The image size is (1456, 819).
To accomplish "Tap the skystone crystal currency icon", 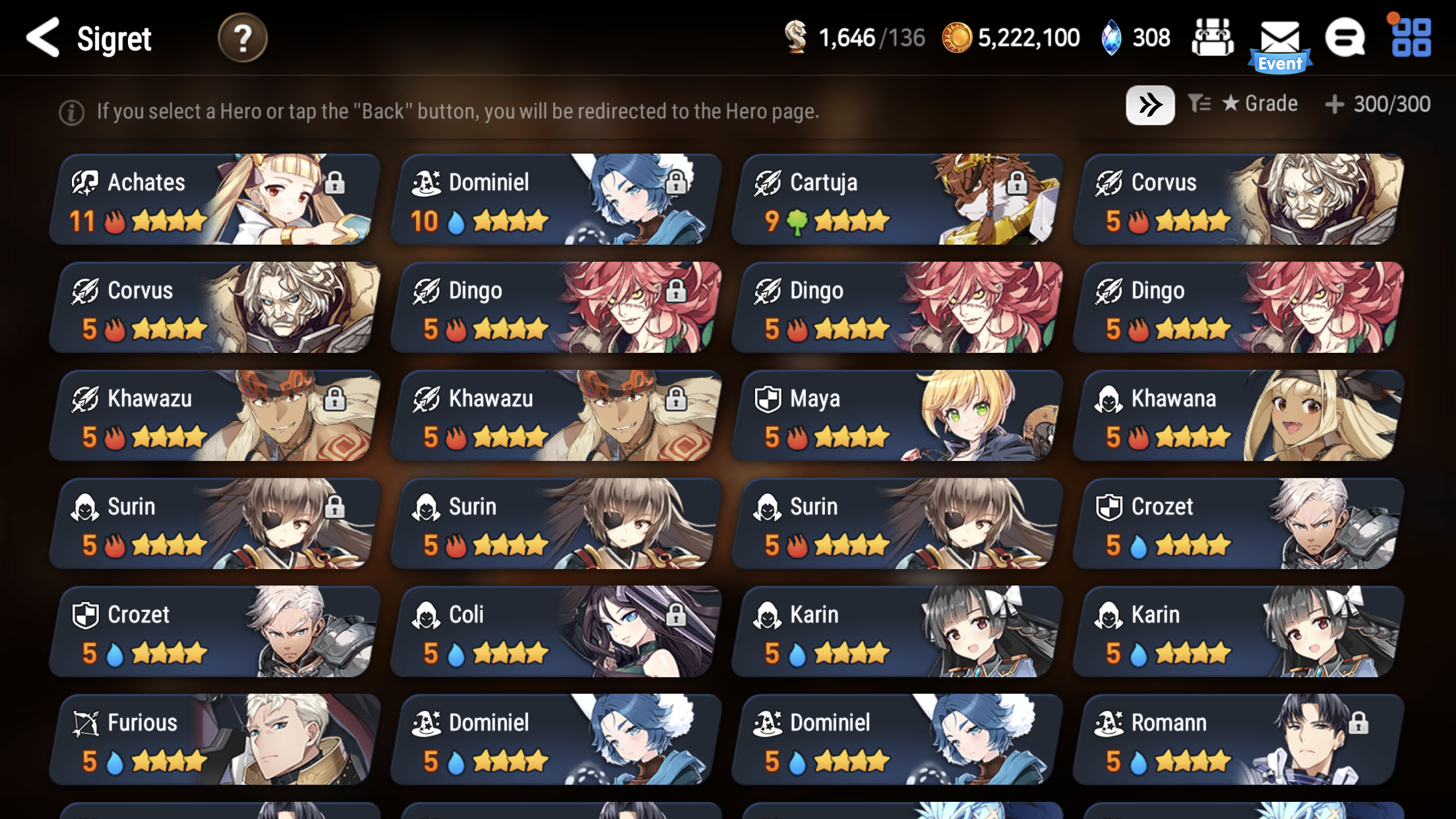I will (x=1111, y=38).
